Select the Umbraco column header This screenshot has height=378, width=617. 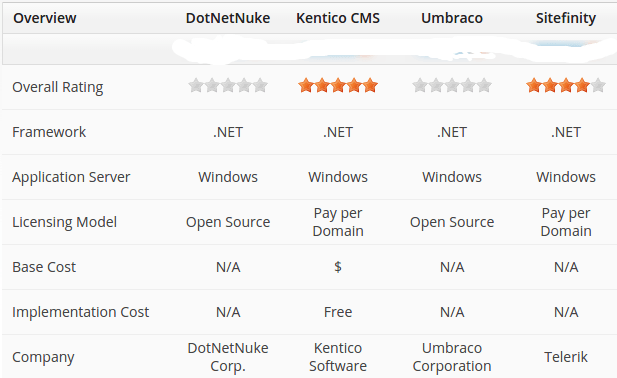click(x=452, y=18)
